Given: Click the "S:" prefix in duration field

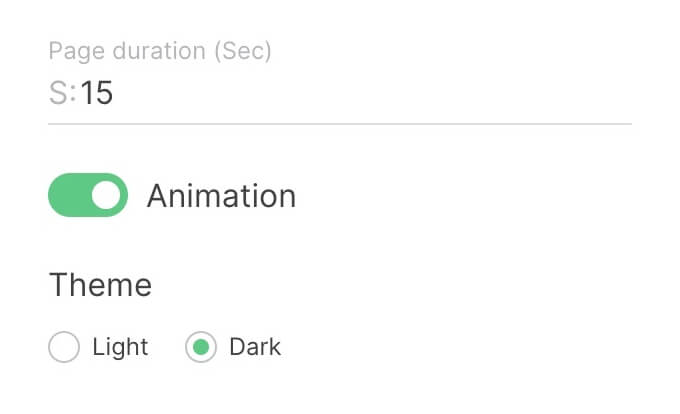Looking at the screenshot, I should click(x=62, y=94).
